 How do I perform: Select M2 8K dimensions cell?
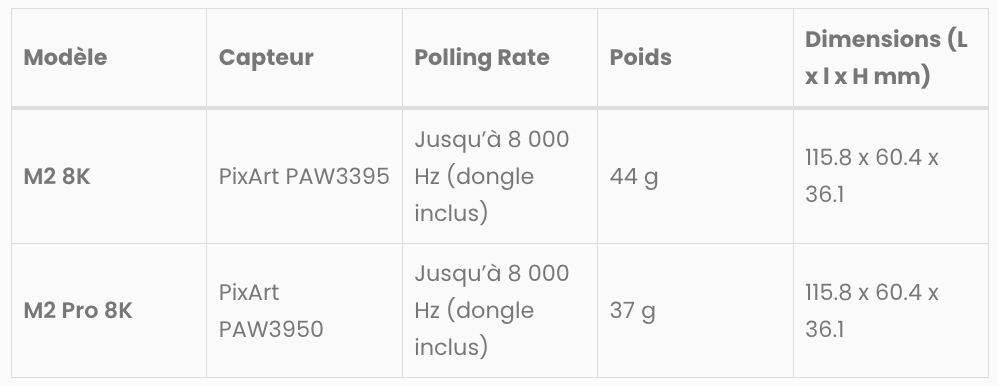pos(890,176)
